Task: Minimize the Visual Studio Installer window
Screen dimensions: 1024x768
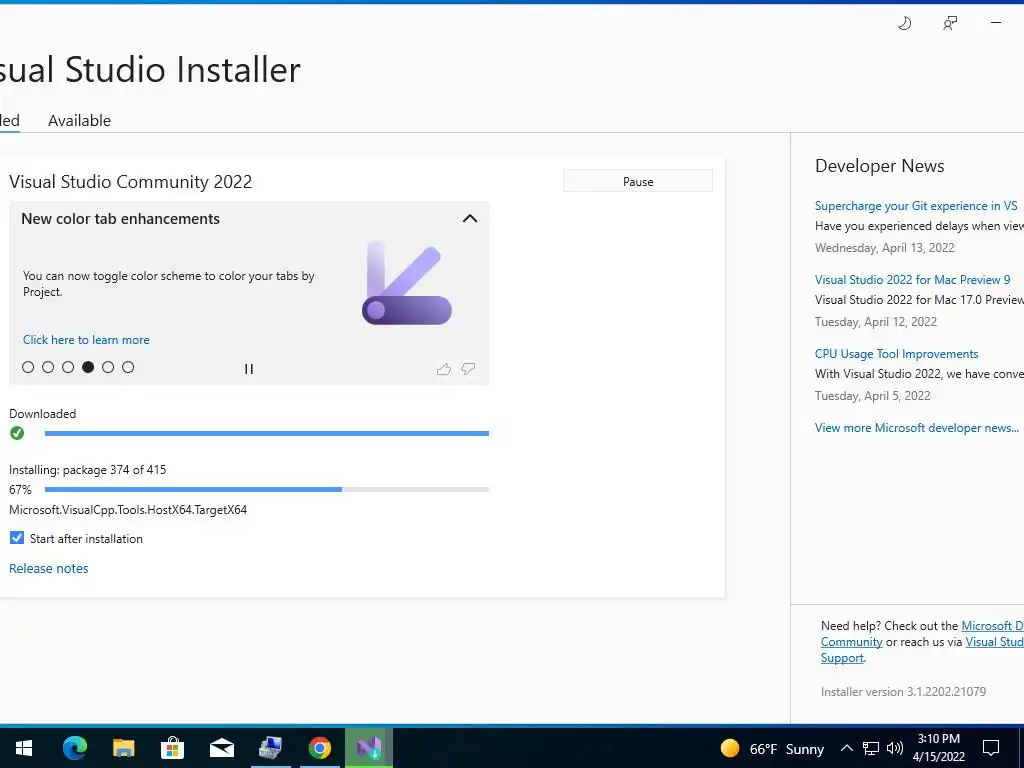Action: 996,23
